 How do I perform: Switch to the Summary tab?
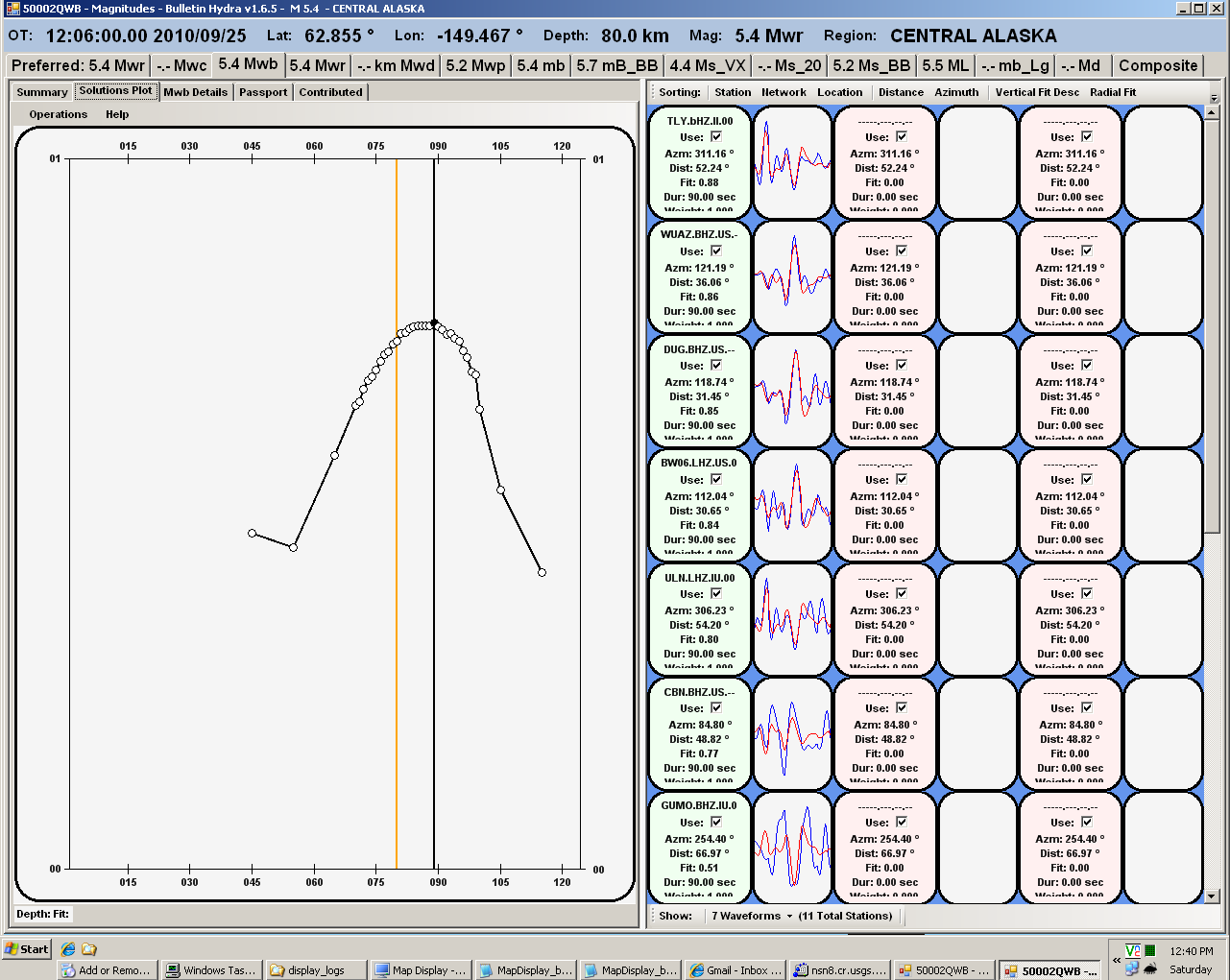(42, 92)
